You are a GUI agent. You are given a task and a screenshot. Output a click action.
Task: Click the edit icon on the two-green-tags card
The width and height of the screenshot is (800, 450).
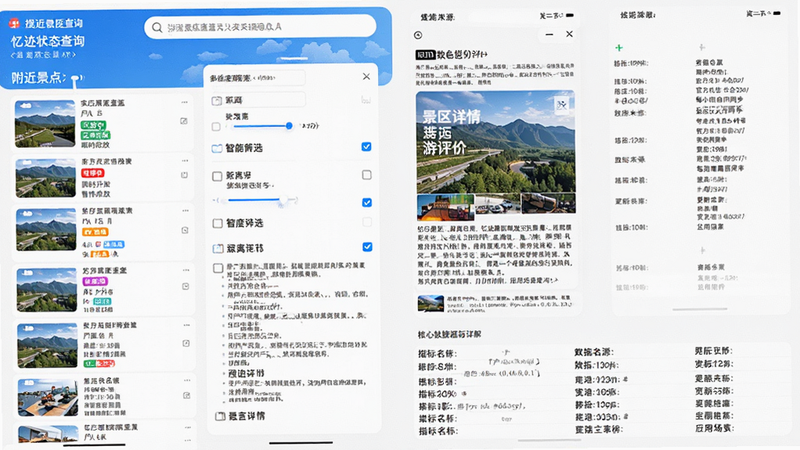(x=184, y=121)
